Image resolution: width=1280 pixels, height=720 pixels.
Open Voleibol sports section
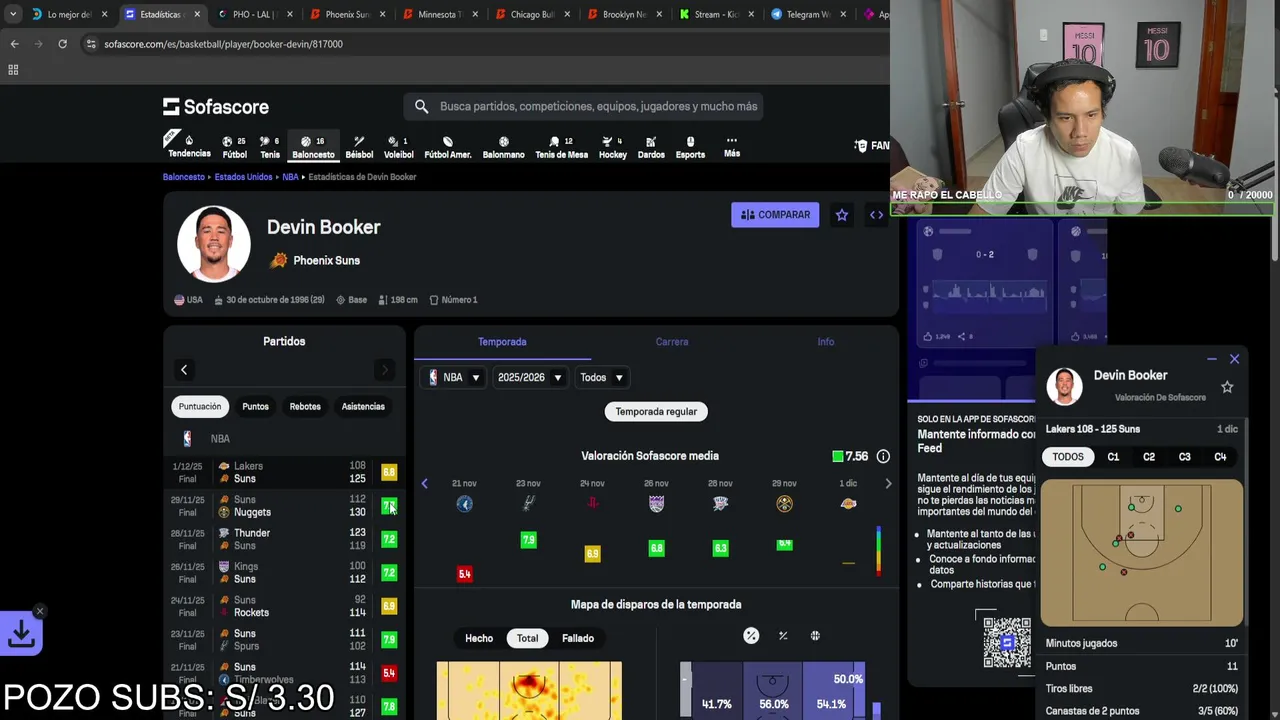(x=398, y=147)
